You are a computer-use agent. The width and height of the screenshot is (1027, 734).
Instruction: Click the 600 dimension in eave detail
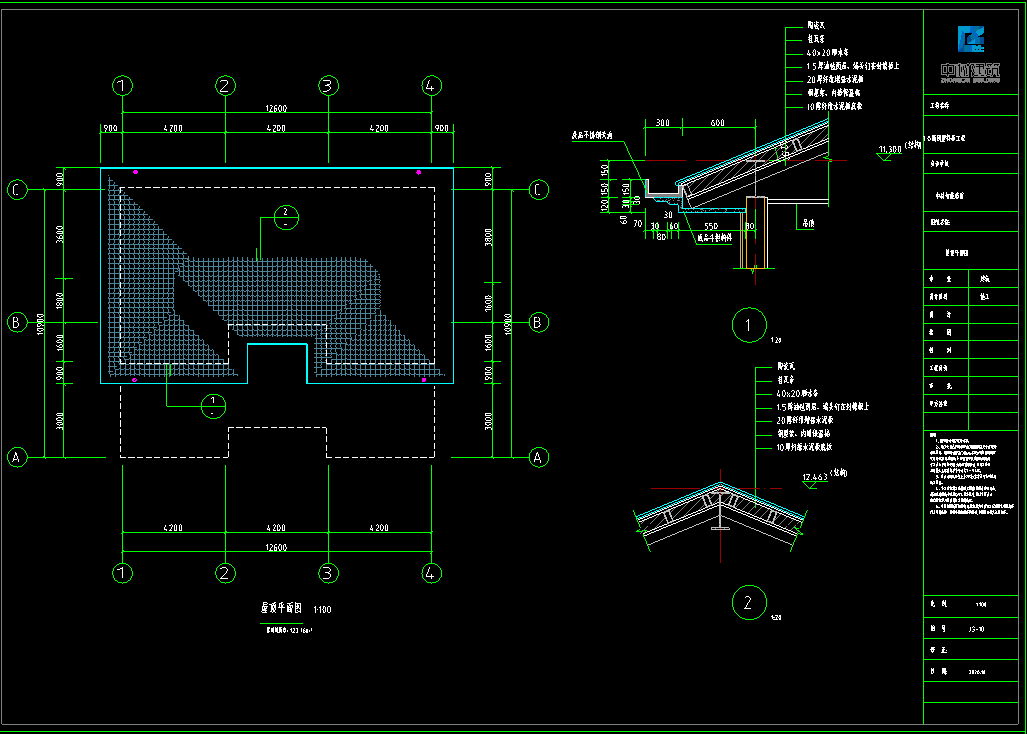coord(718,122)
